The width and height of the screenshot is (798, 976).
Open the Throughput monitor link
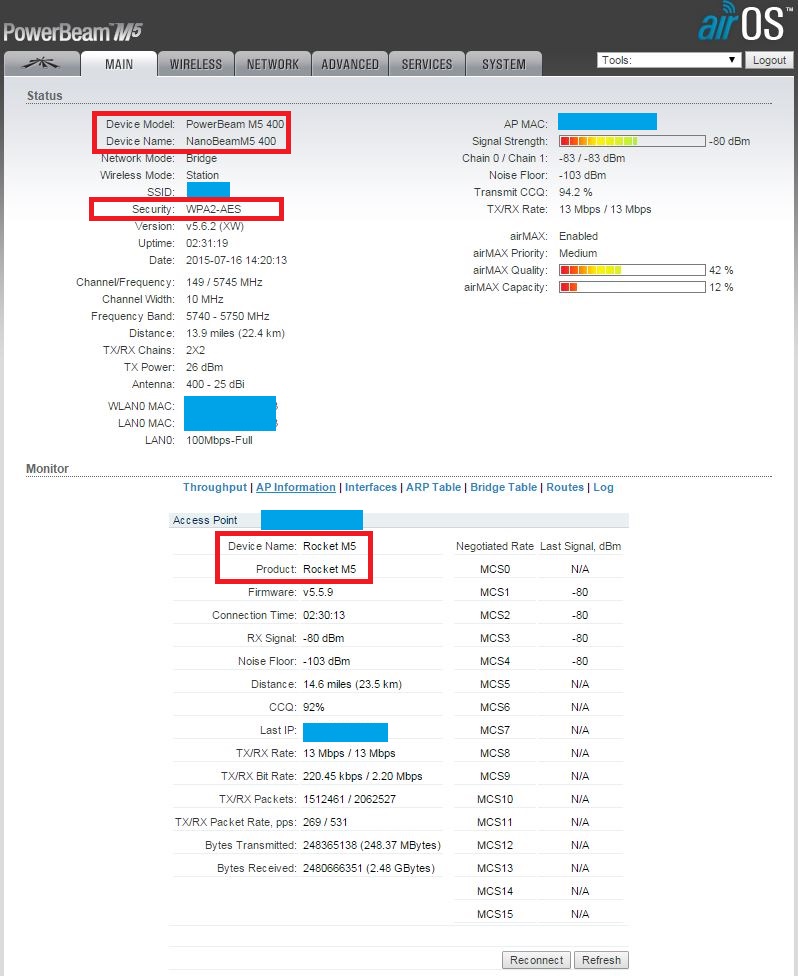point(215,487)
